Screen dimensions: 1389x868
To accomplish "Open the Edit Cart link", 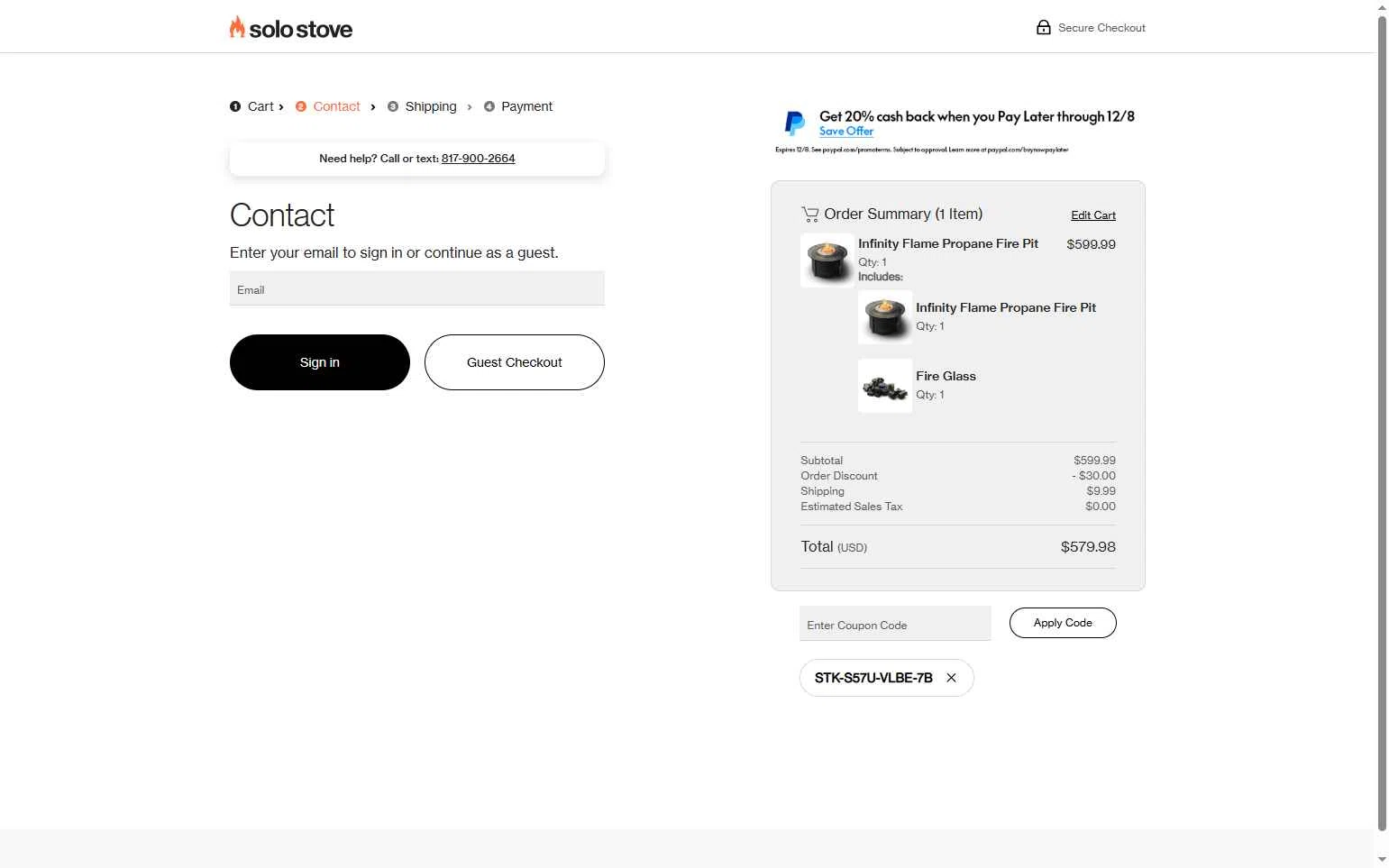I will pyautogui.click(x=1093, y=215).
